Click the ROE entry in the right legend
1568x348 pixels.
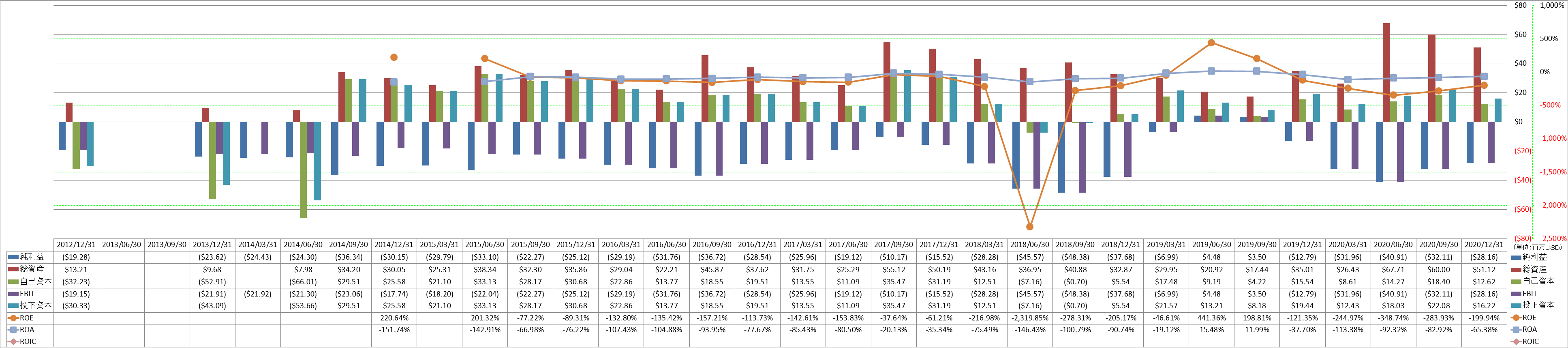(x=1523, y=318)
